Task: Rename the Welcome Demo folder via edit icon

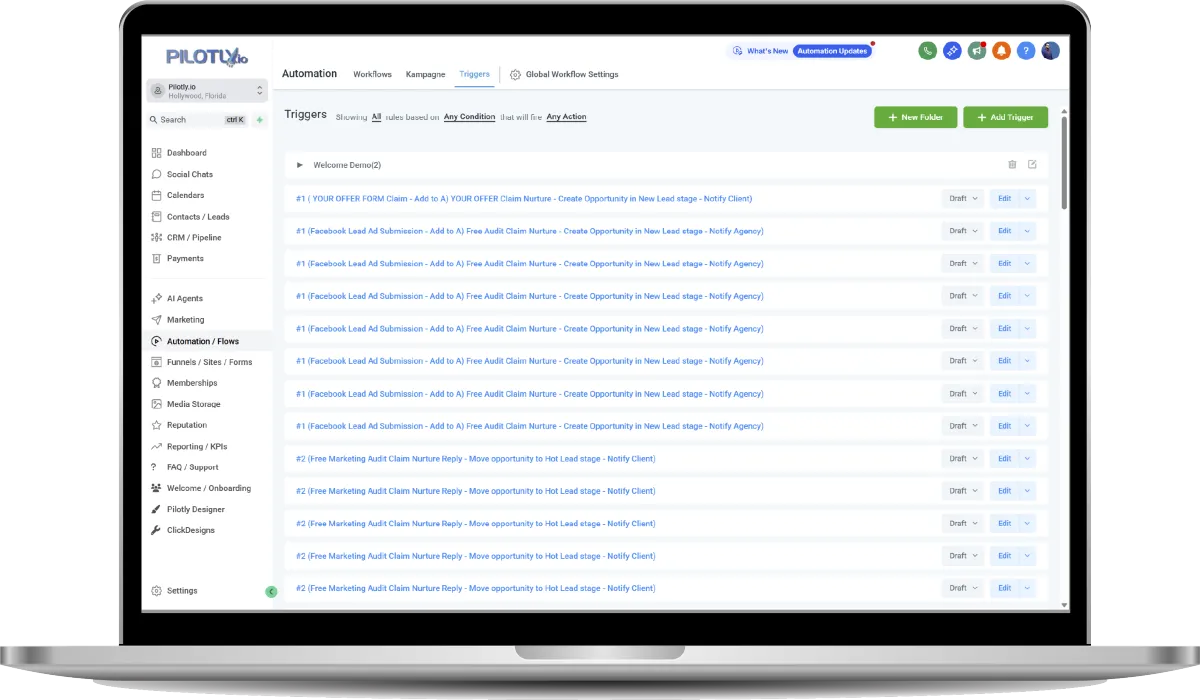Action: [x=1032, y=165]
